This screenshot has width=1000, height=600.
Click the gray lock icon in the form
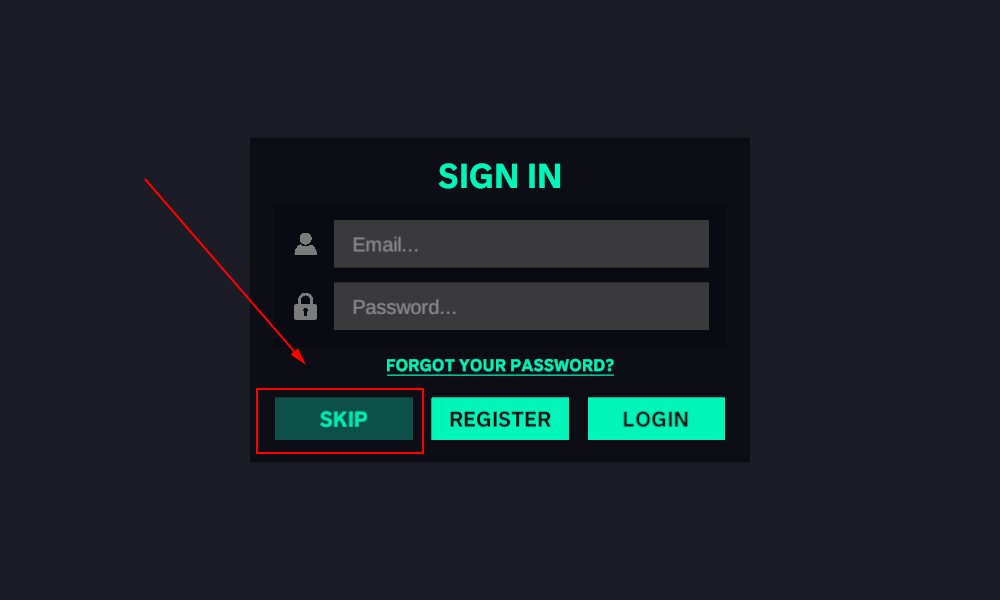(305, 307)
